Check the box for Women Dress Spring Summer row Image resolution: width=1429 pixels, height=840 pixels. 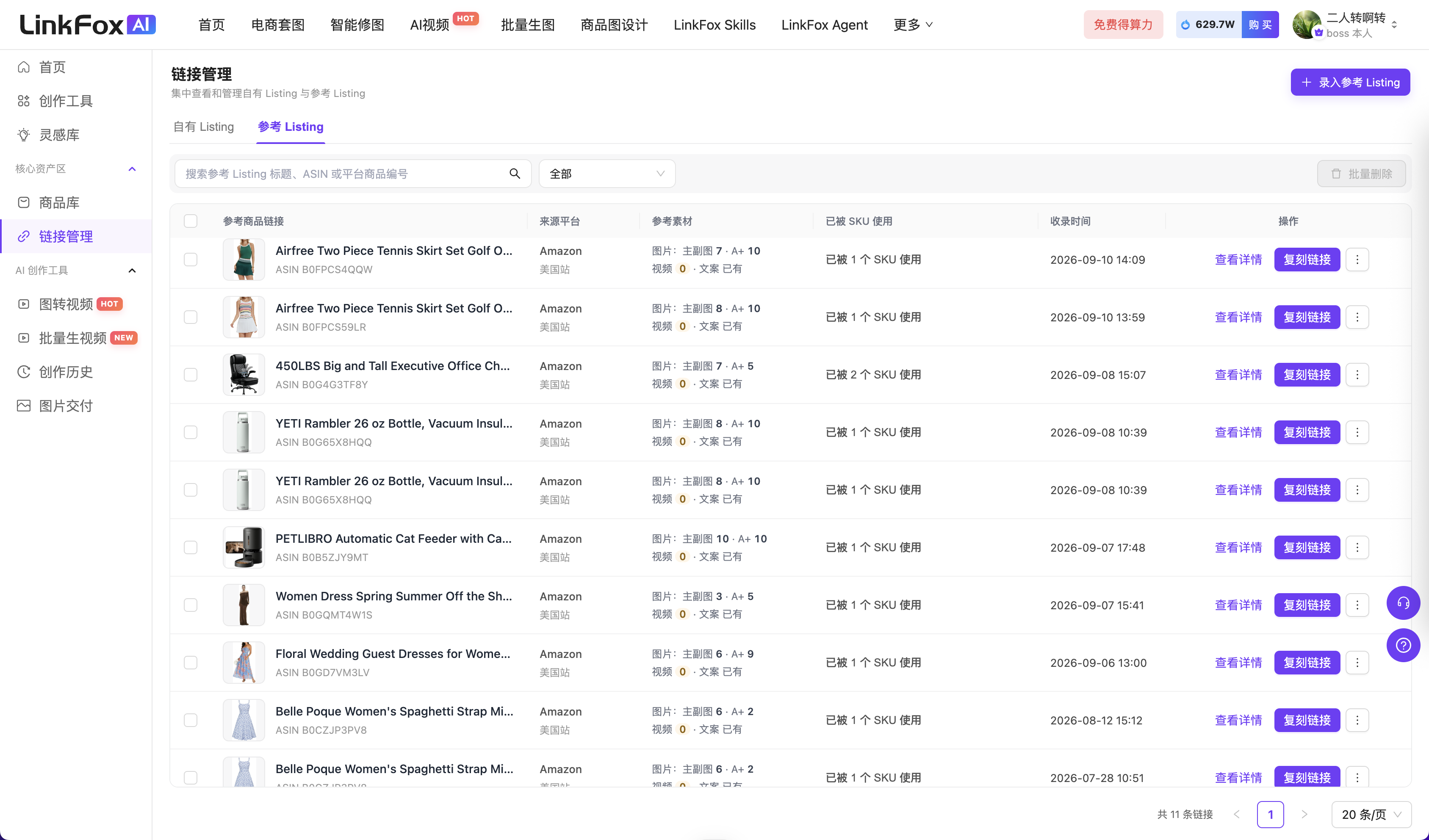(x=191, y=605)
